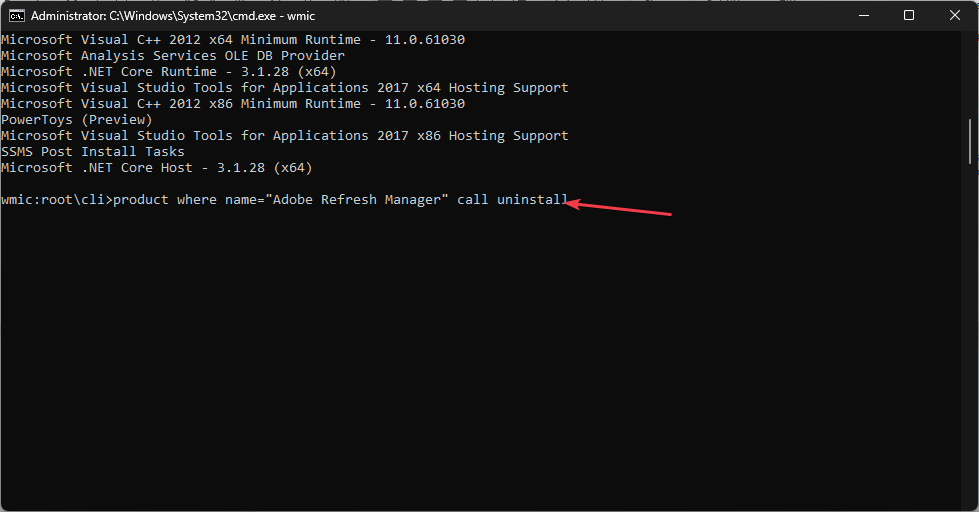Click Visual C++ 2012 x86 Minimum Runtime line

[233, 104]
